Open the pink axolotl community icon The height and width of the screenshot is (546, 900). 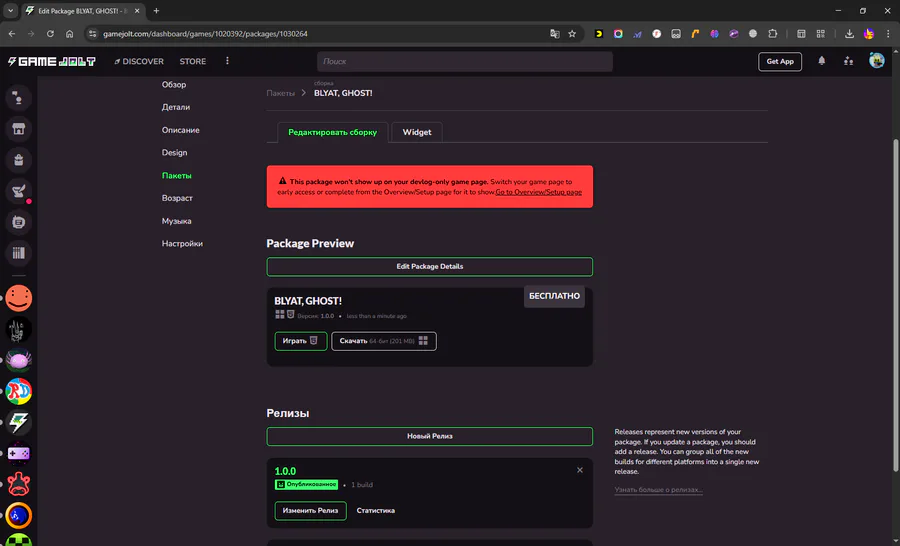18,361
